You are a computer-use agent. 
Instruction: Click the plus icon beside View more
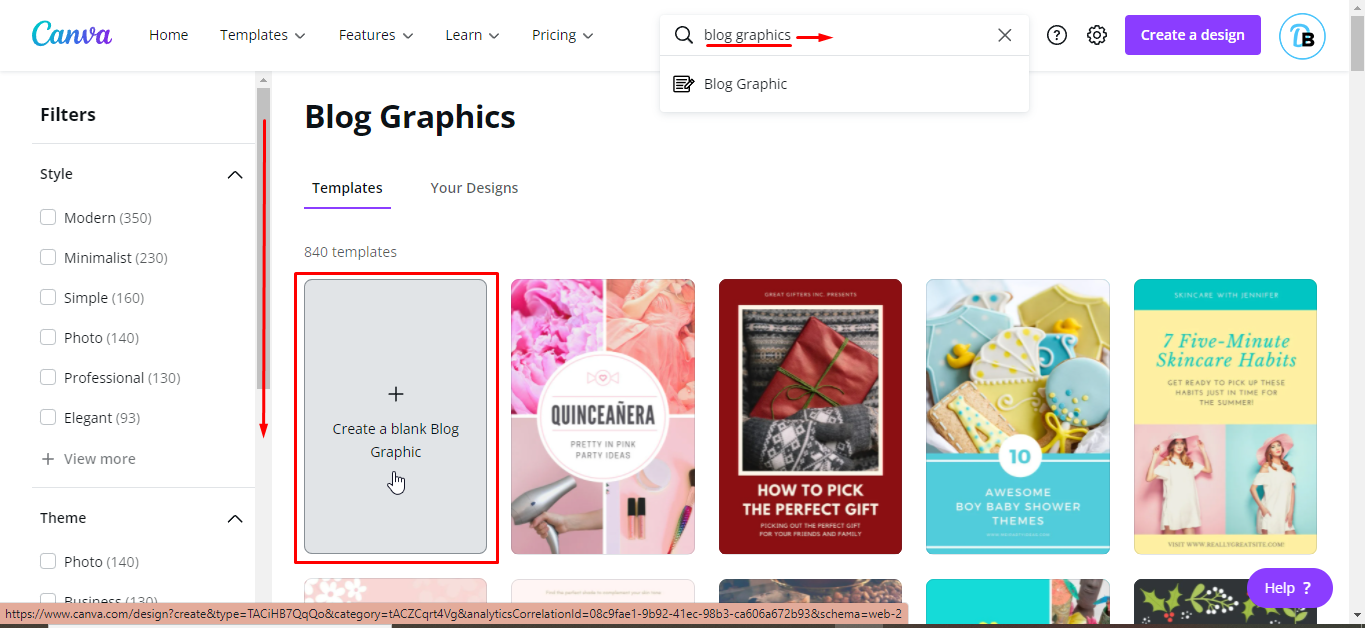(x=47, y=459)
